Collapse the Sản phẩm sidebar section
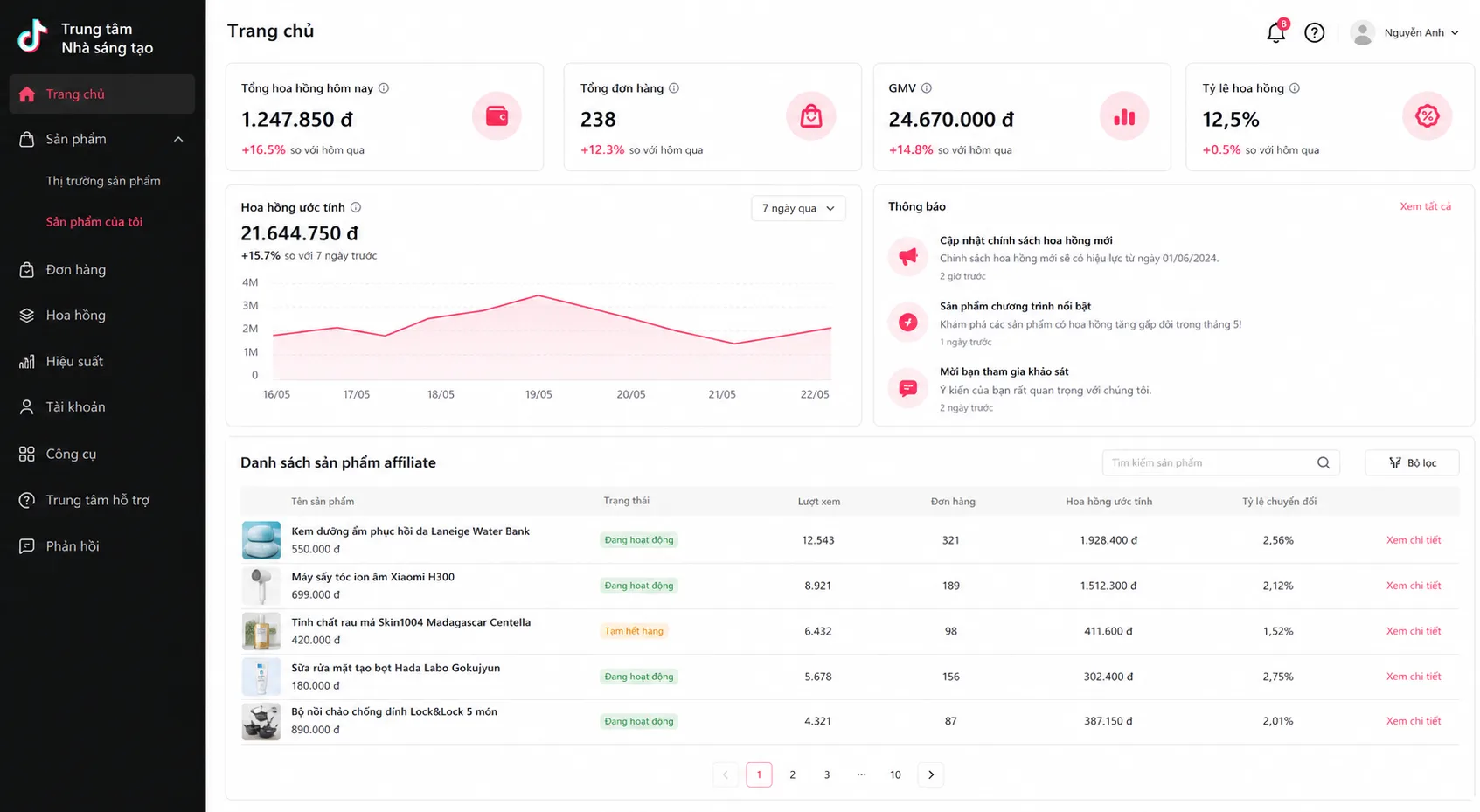This screenshot has width=1480, height=812. coord(178,139)
